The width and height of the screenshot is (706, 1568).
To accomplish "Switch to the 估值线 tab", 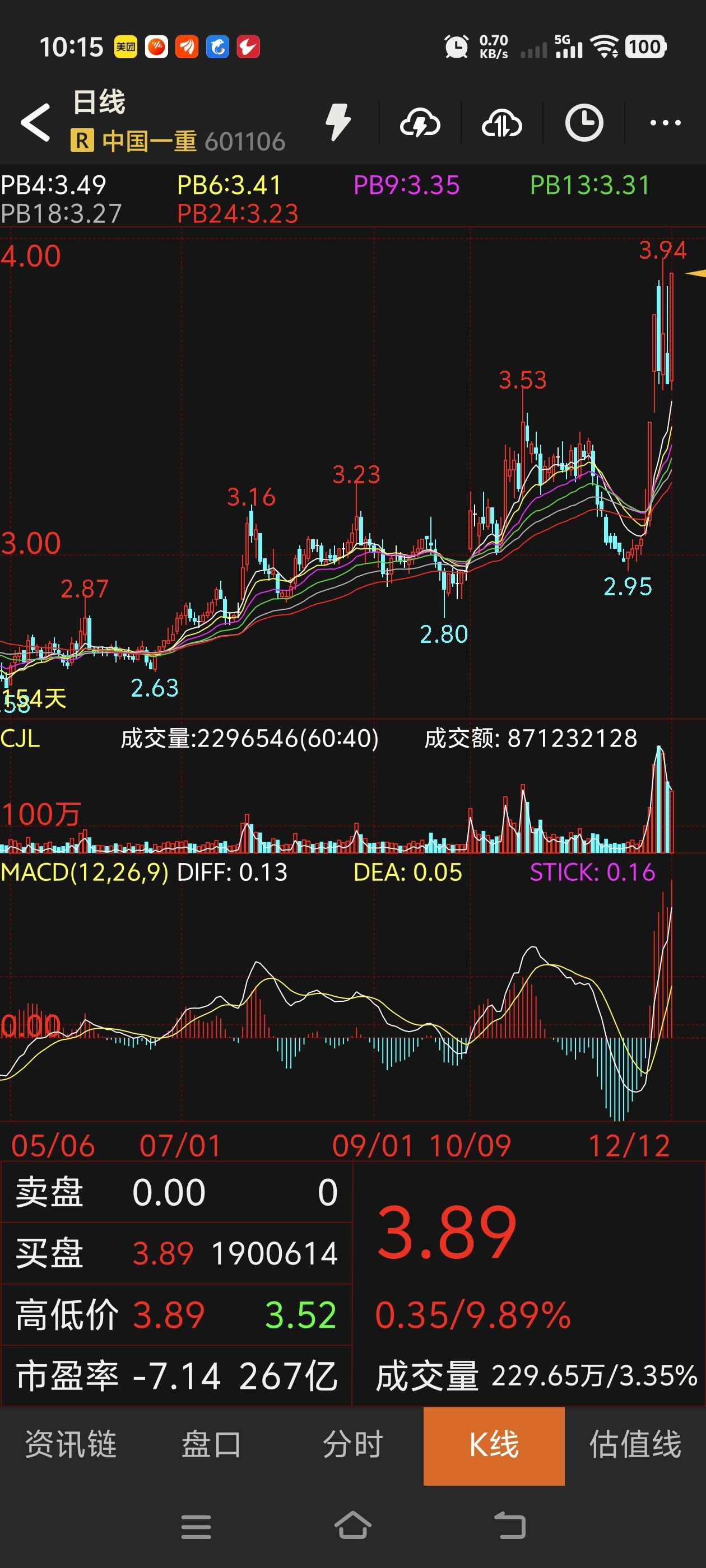I will click(x=635, y=1445).
